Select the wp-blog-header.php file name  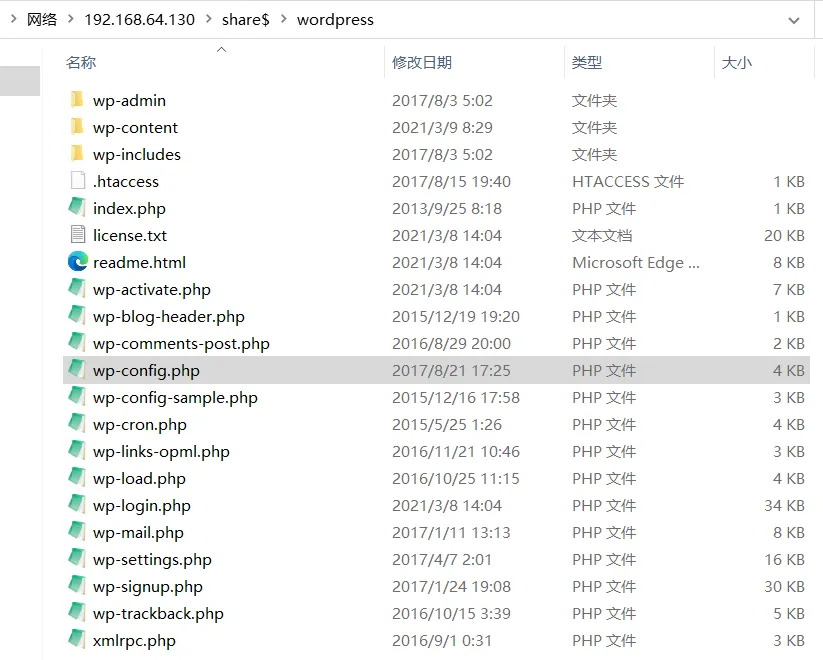tap(169, 317)
